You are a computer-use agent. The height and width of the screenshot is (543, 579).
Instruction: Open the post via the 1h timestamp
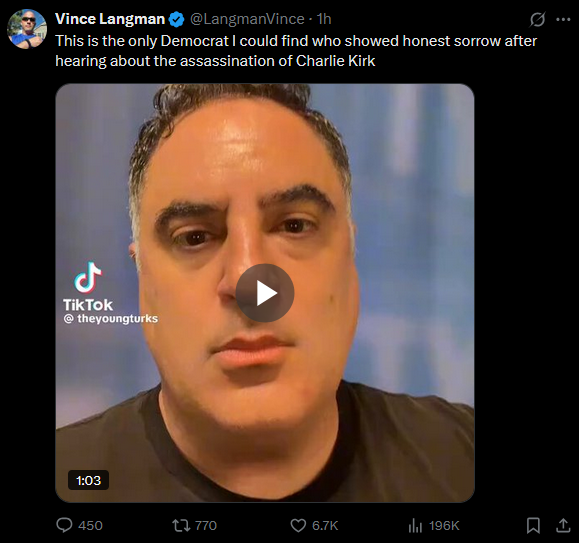click(324, 19)
